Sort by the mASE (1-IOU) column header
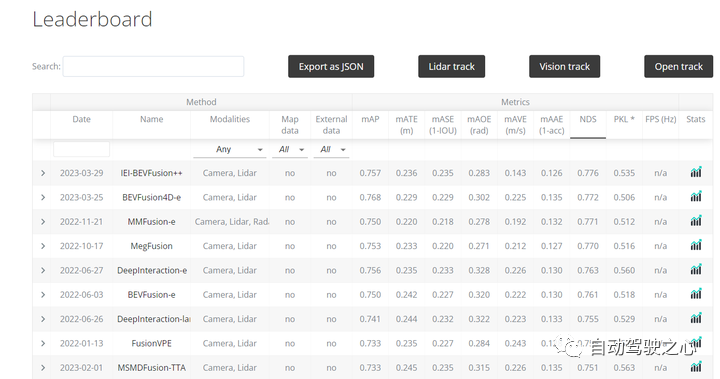 click(443, 125)
